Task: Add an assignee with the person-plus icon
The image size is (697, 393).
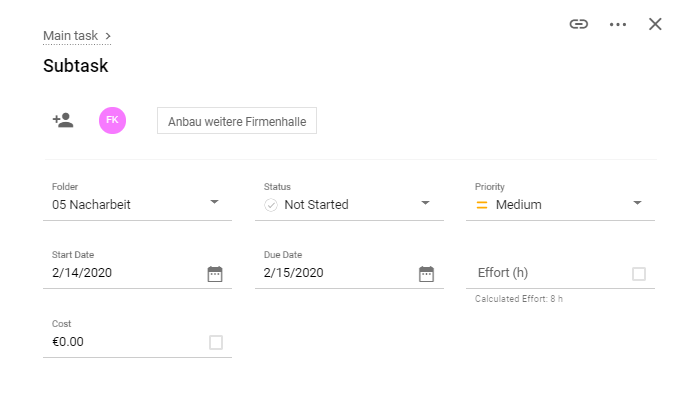Action: [x=63, y=120]
